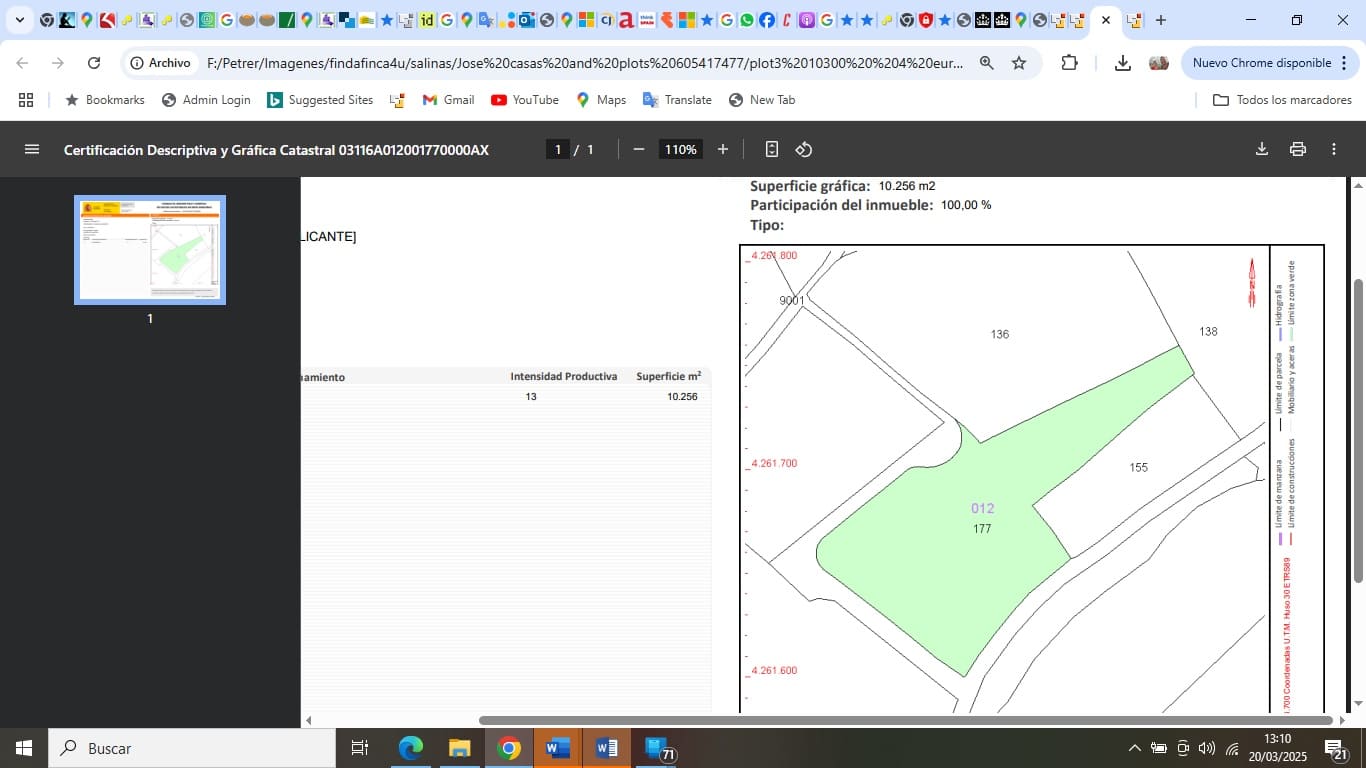Click the zoom out minus button
Screen dimensions: 1366x768
[x=639, y=149]
